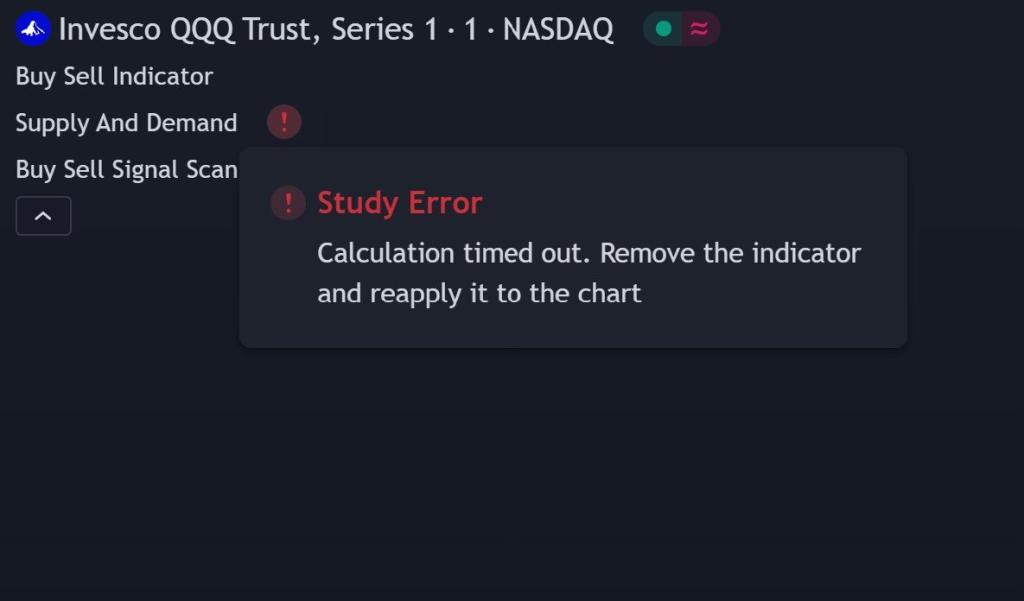The height and width of the screenshot is (601, 1024).
Task: Collapse the indicator legend with the chevron
Action: (x=43, y=215)
